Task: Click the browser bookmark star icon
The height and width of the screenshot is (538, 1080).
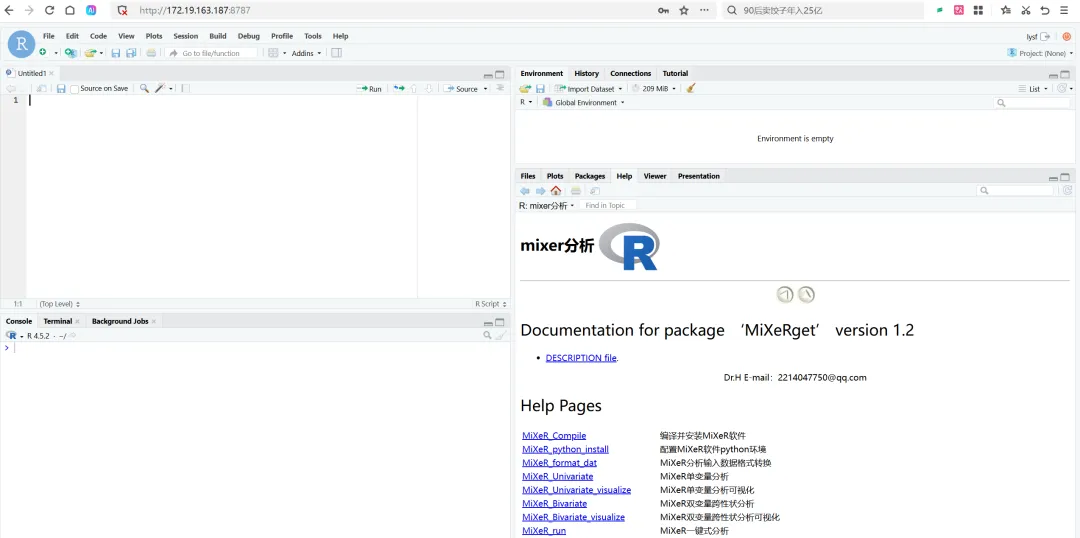Action: click(684, 10)
